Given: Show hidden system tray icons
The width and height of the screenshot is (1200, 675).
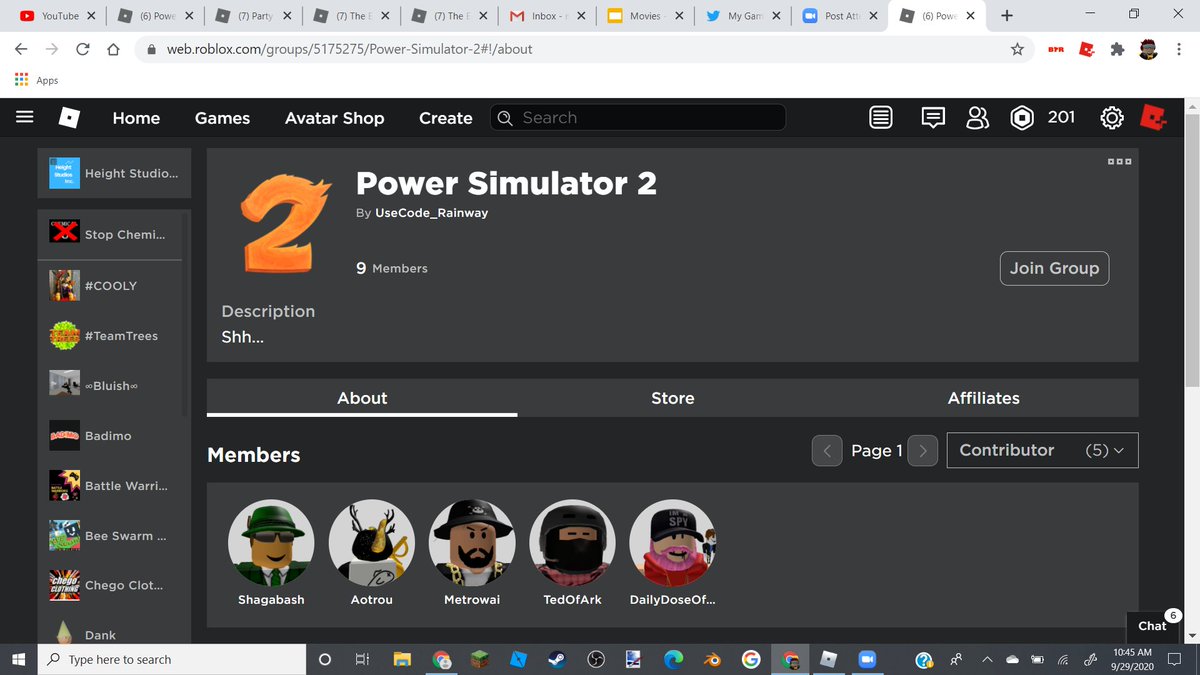Looking at the screenshot, I should [986, 659].
